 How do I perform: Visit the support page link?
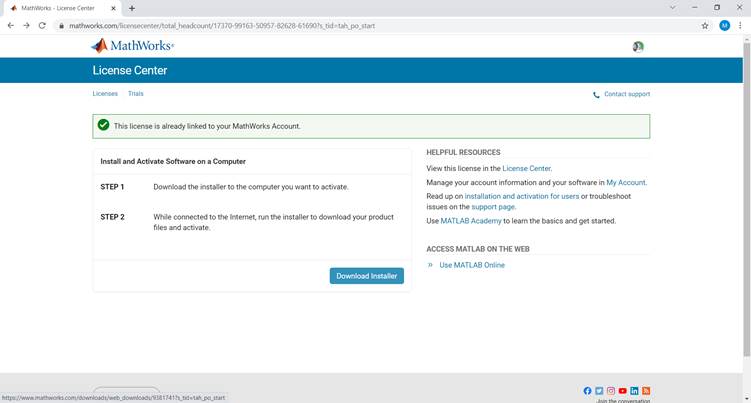[x=493, y=207]
